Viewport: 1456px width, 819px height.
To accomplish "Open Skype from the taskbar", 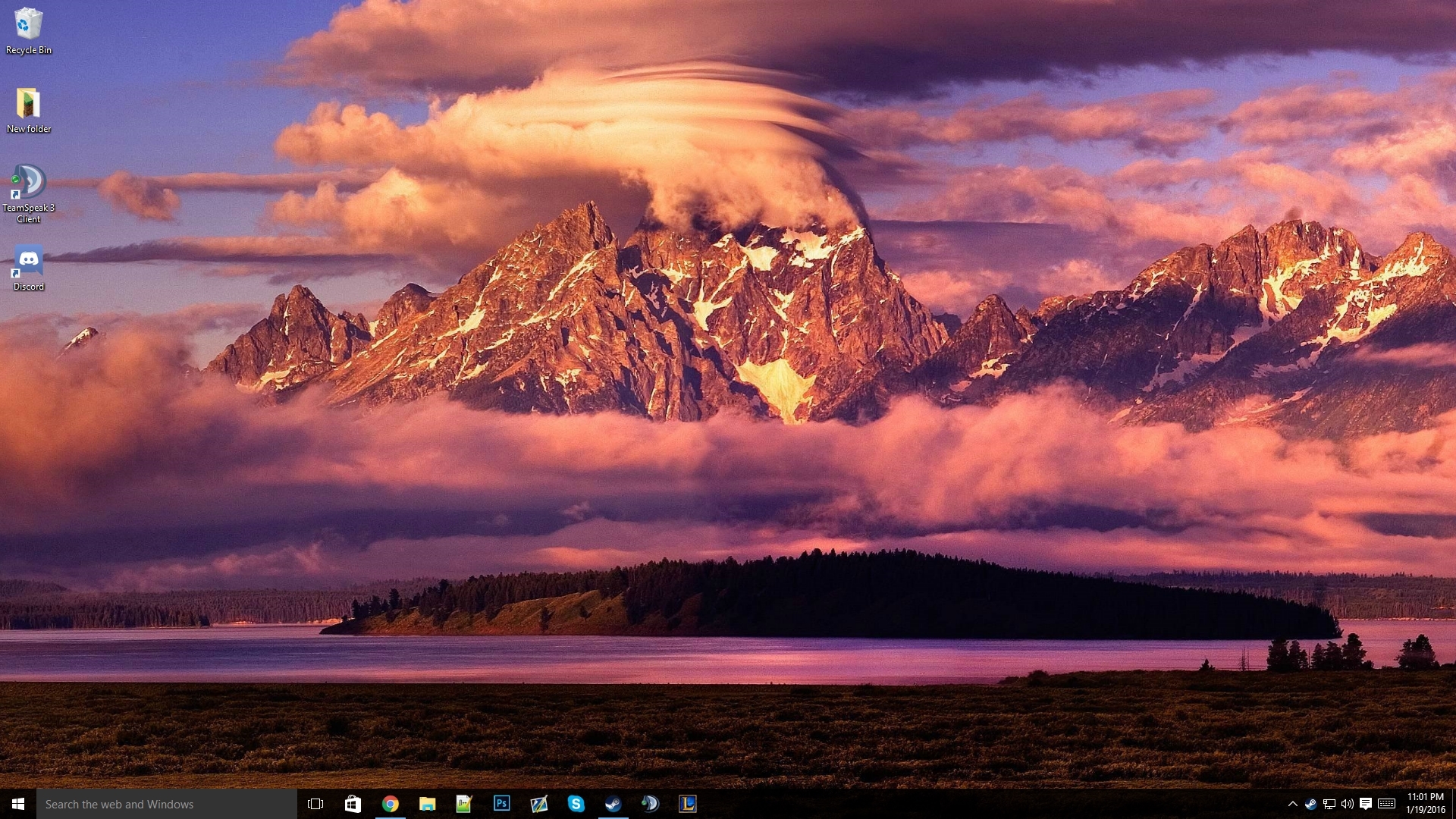I will pos(576,804).
